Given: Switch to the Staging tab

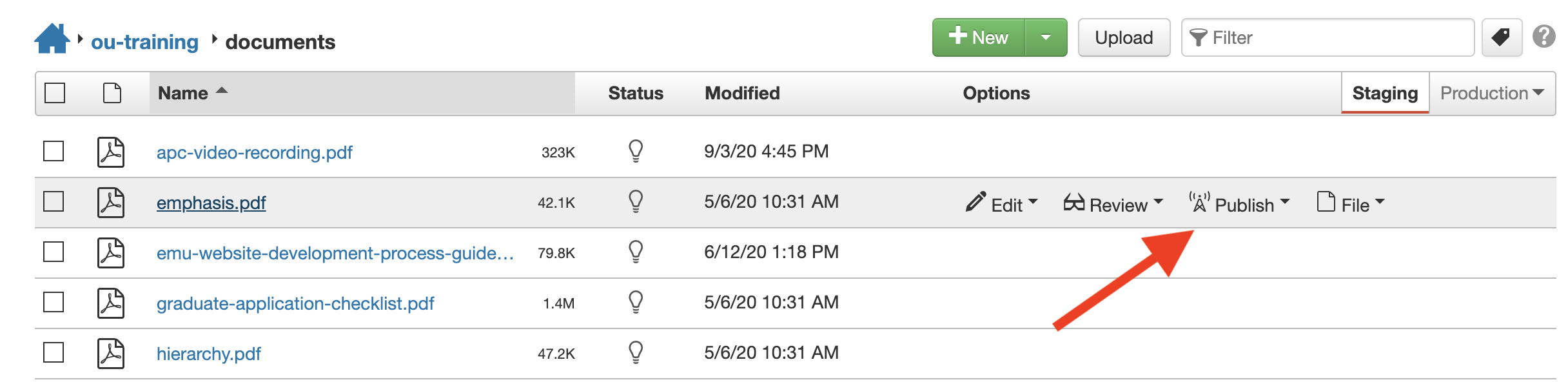Looking at the screenshot, I should 1385,93.
